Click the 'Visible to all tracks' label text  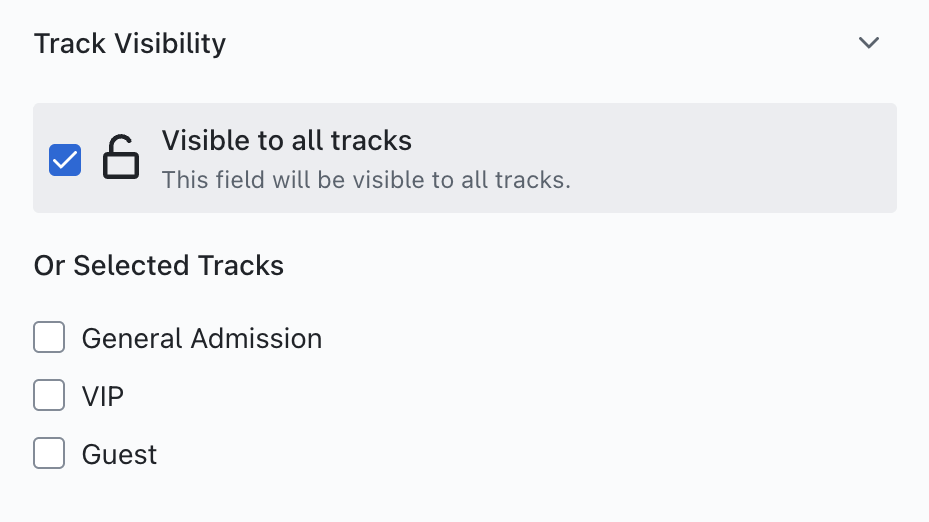(x=287, y=140)
